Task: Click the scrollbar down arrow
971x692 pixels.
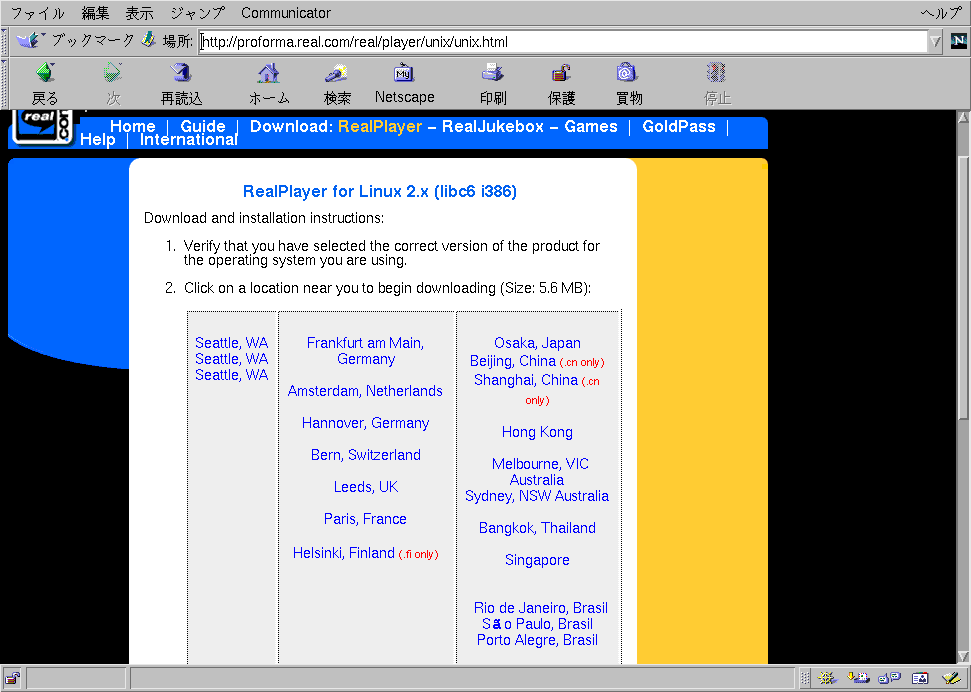Action: point(963,656)
